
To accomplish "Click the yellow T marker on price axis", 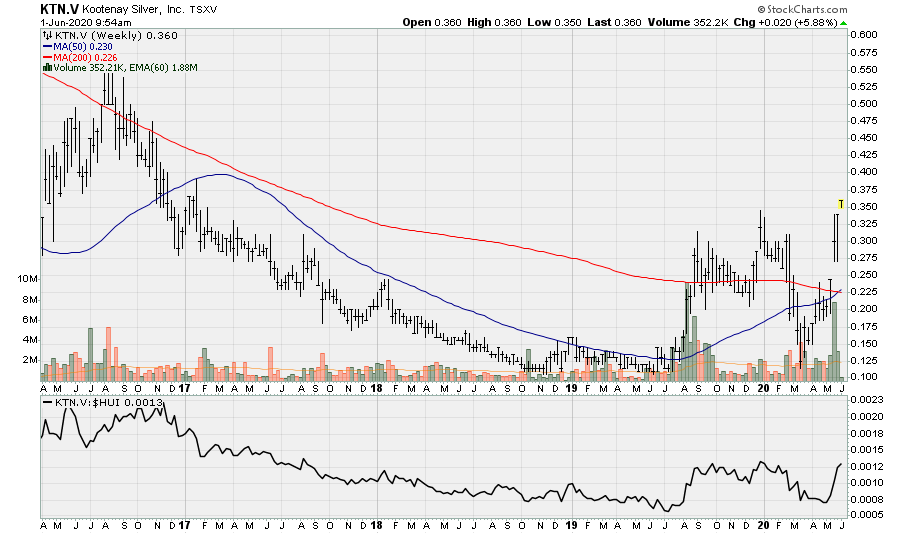I will pos(841,204).
